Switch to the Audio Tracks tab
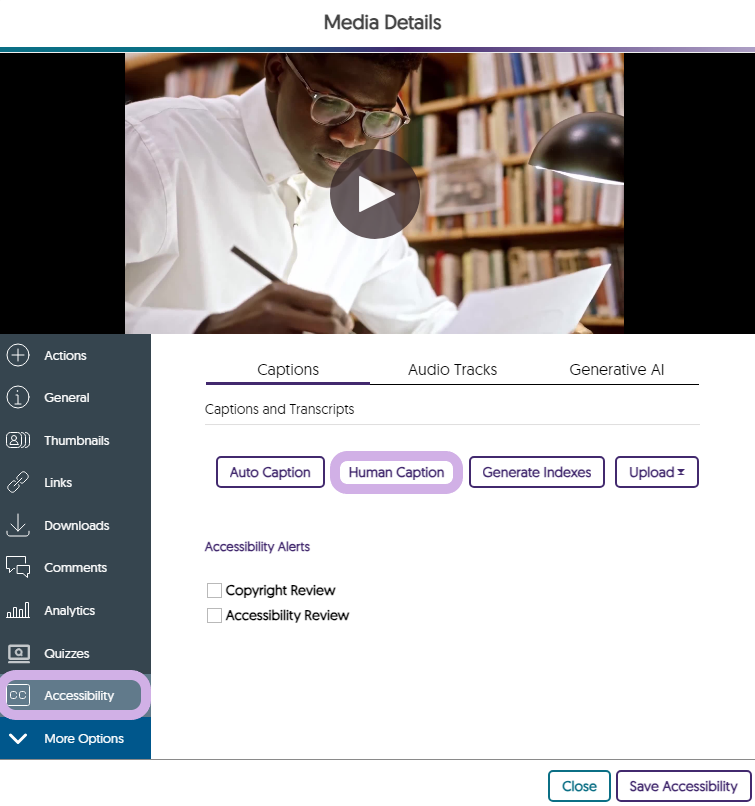 pos(452,370)
